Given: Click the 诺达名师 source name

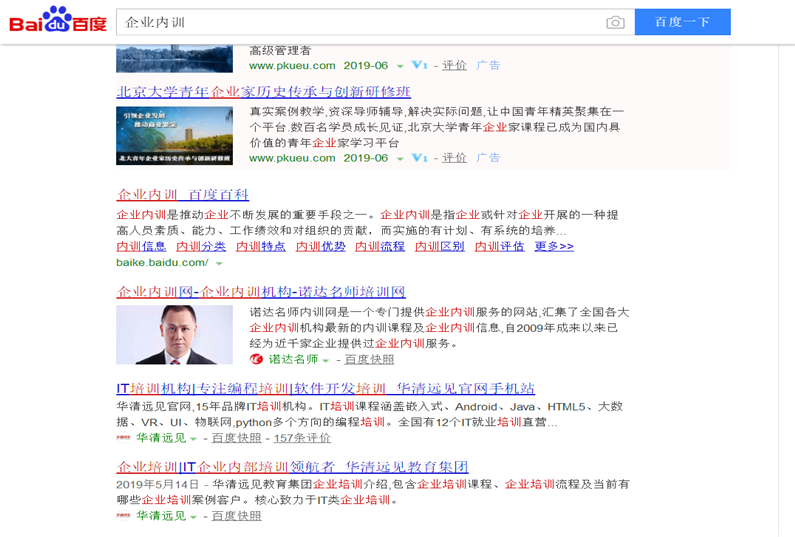Looking at the screenshot, I should (293, 359).
